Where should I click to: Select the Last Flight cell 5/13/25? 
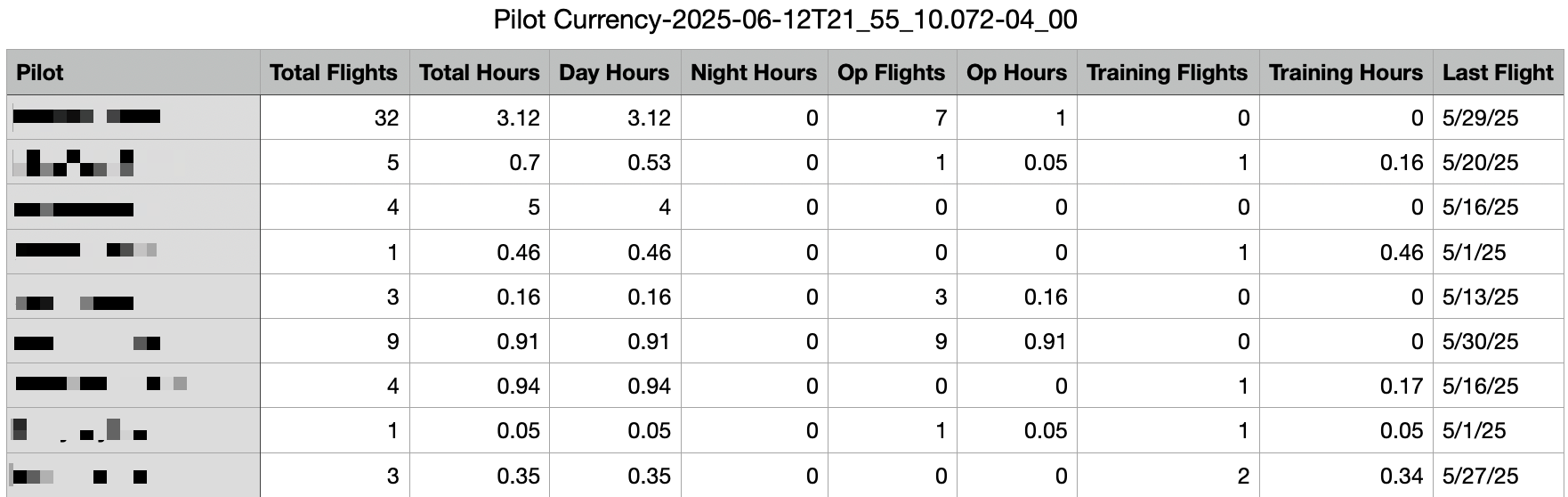pos(1499,297)
